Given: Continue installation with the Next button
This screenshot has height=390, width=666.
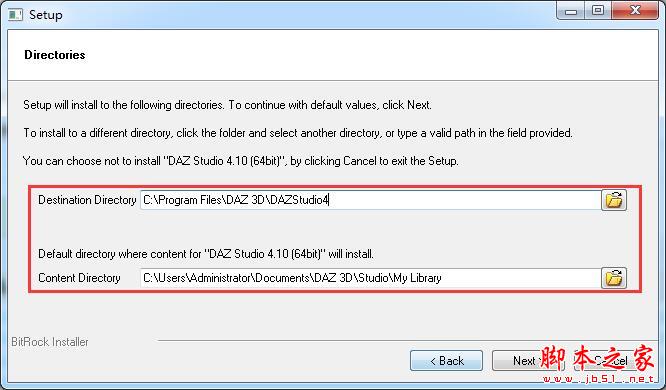Looking at the screenshot, I should click(528, 361).
